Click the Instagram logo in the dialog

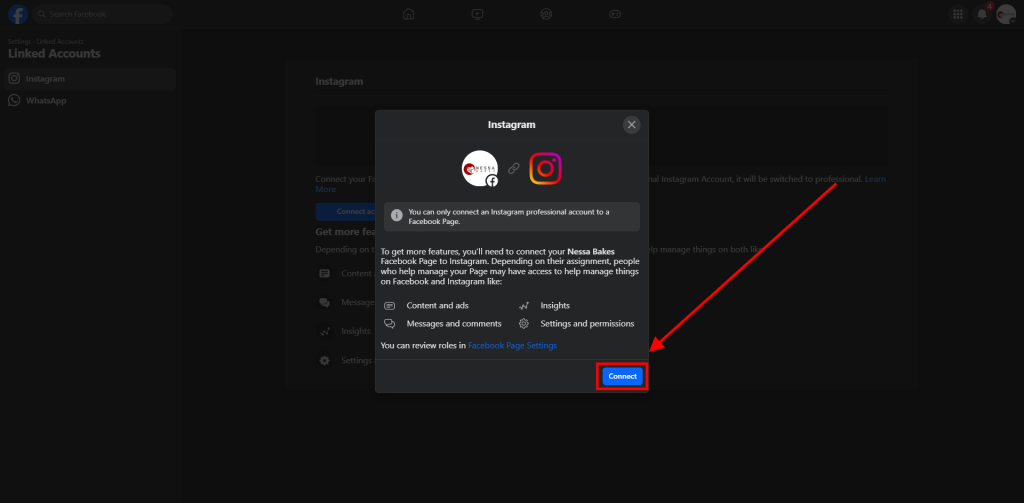[545, 169]
